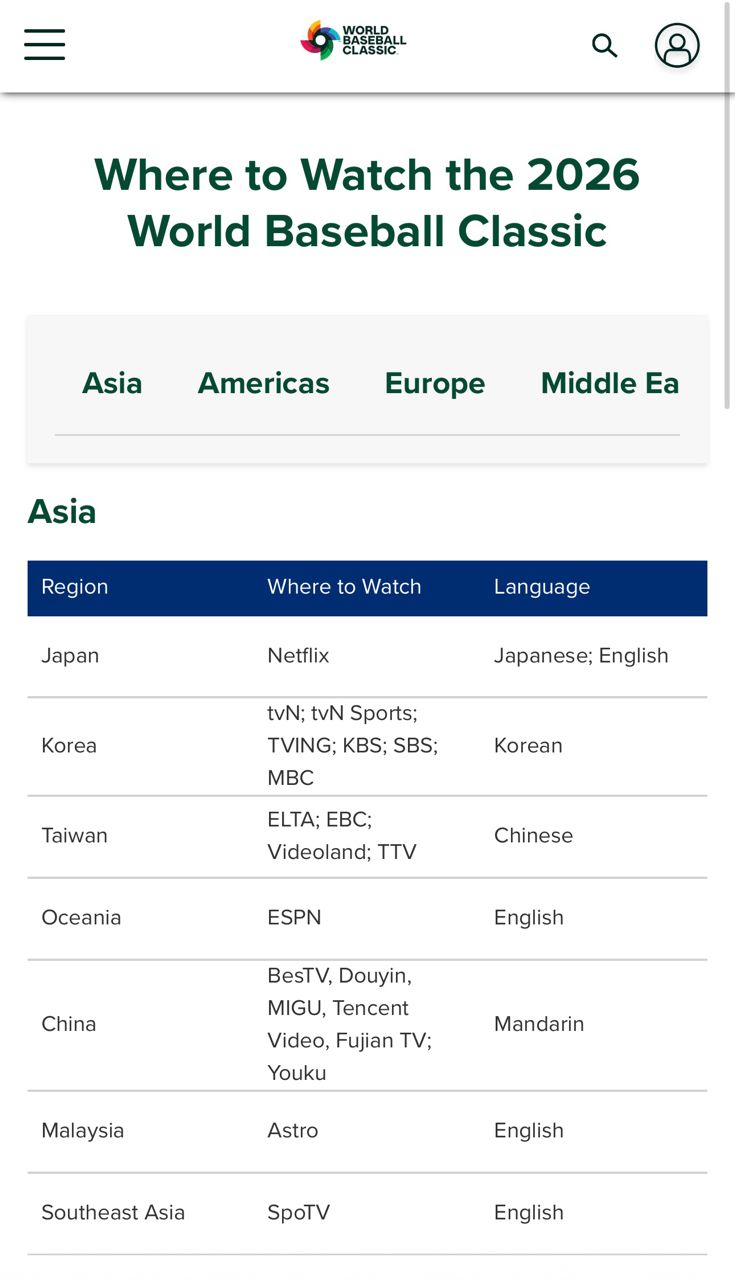
Task: Click Astro in the Malaysia row
Action: pyautogui.click(x=293, y=1131)
